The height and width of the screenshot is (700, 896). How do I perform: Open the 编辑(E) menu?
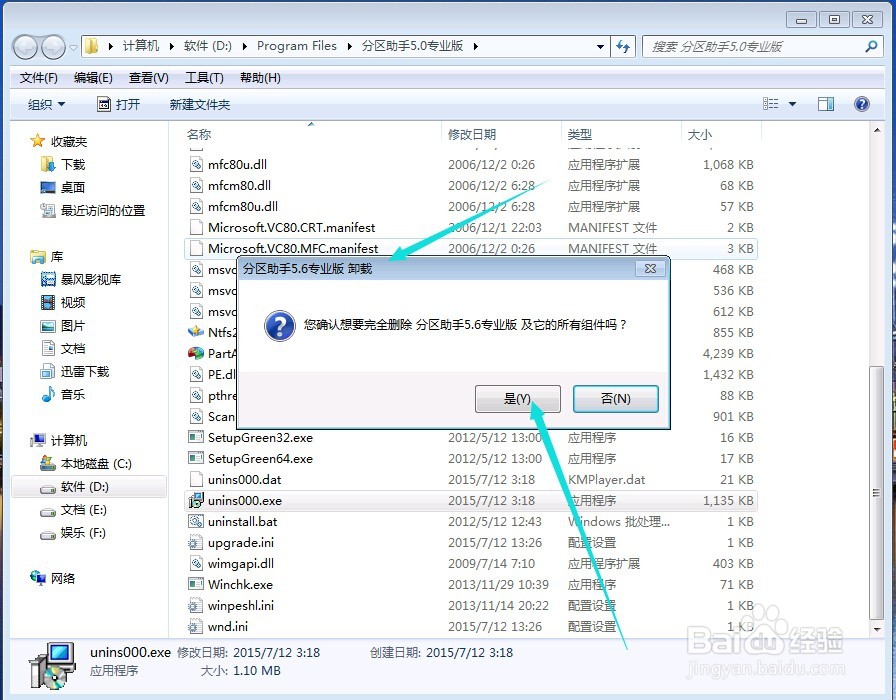[x=93, y=78]
